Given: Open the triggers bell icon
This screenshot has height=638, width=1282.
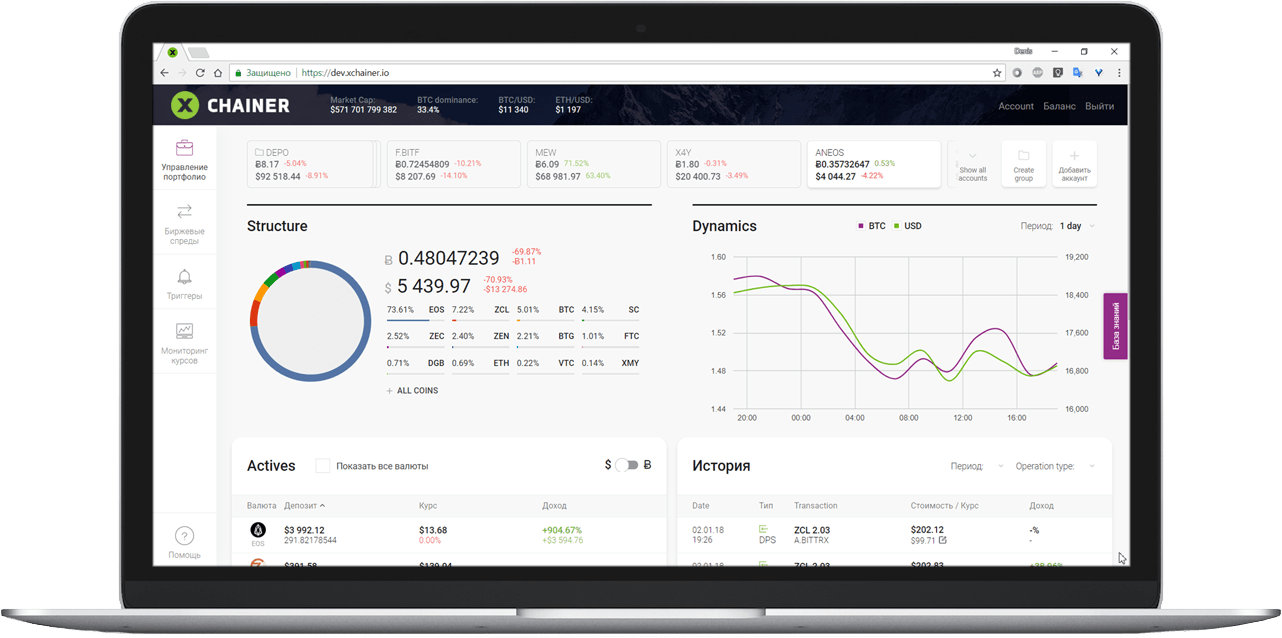Looking at the screenshot, I should click(x=184, y=277).
